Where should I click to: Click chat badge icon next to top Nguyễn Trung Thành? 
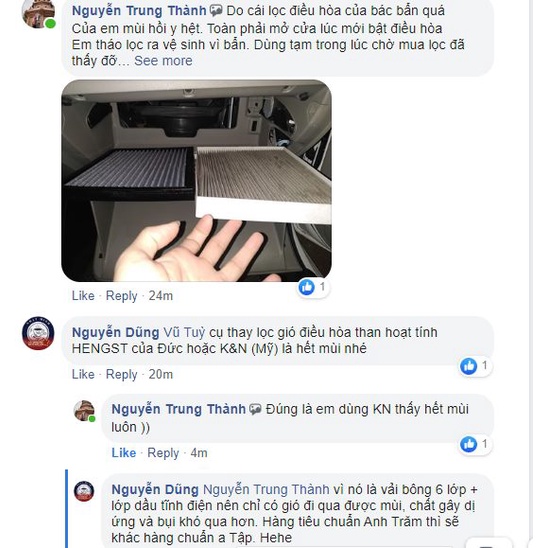(216, 11)
